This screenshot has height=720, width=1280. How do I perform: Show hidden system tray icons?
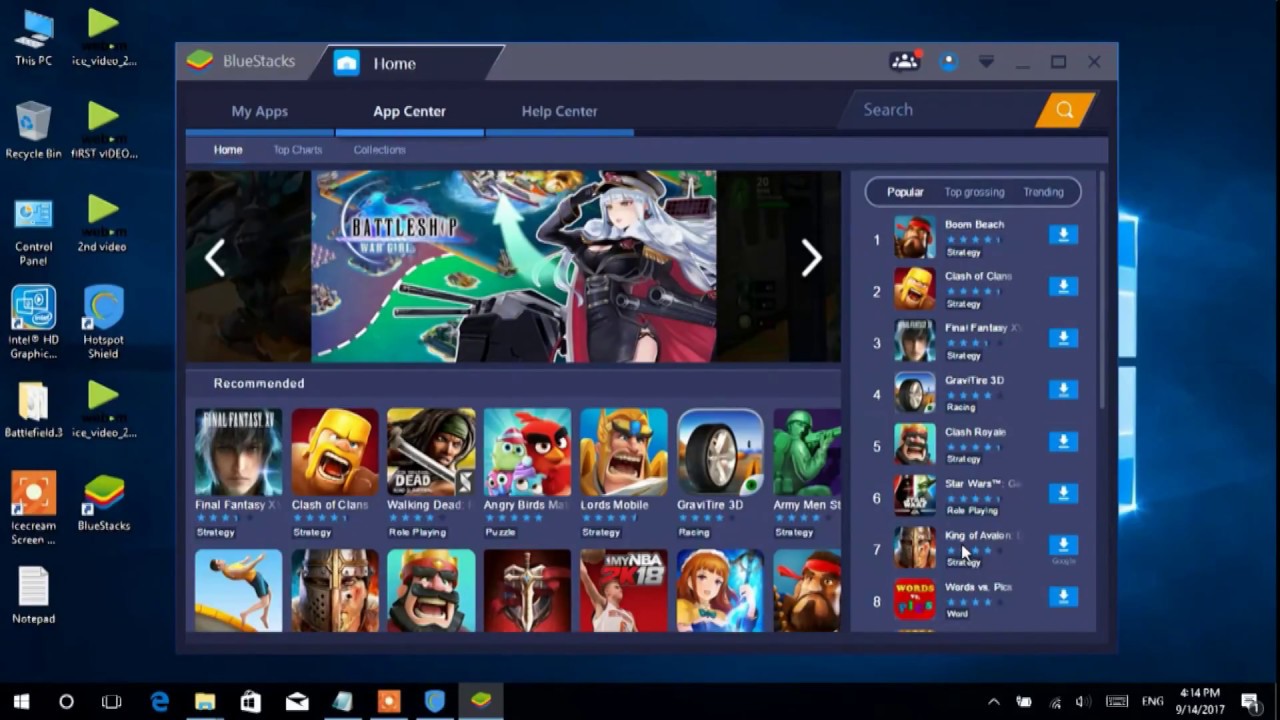pos(994,702)
